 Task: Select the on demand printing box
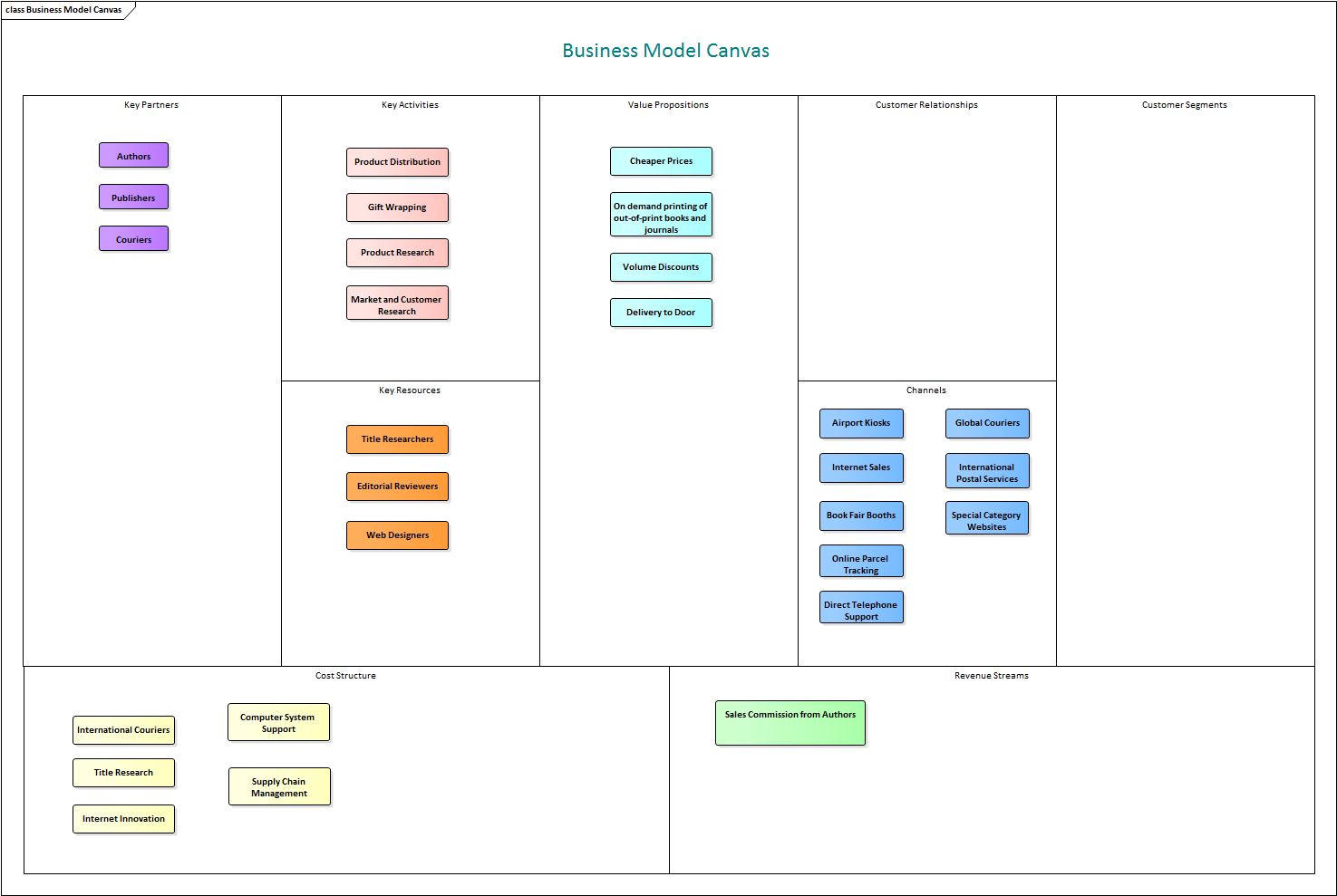(661, 216)
